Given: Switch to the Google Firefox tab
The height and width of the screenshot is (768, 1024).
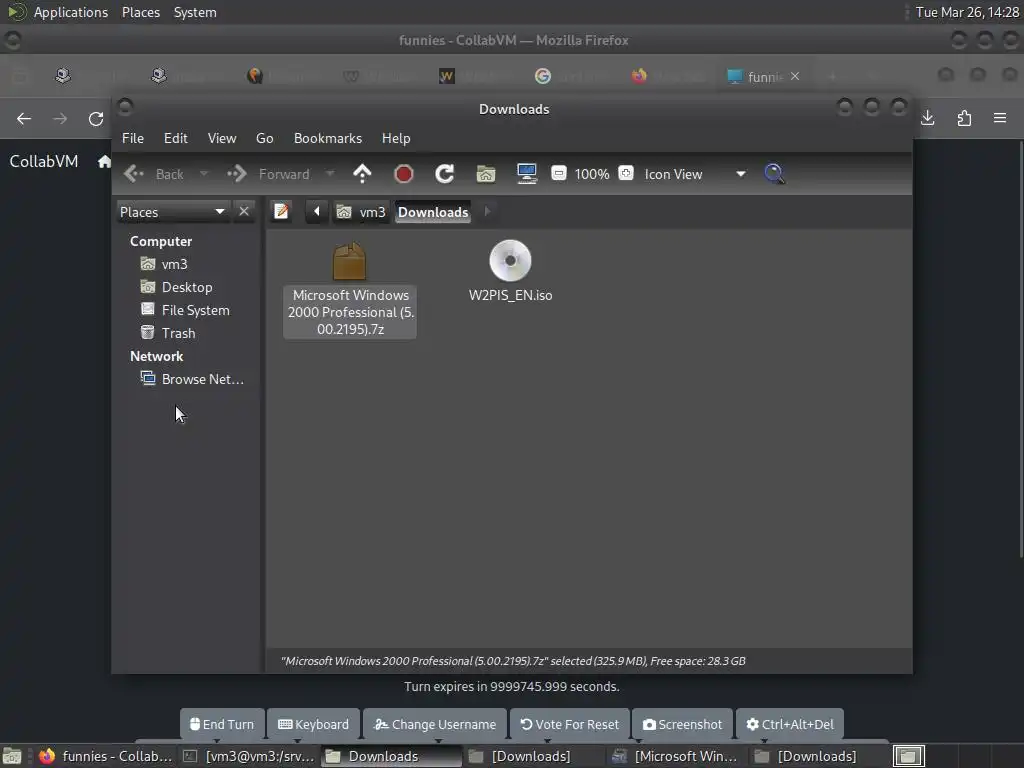Looking at the screenshot, I should pos(542,76).
